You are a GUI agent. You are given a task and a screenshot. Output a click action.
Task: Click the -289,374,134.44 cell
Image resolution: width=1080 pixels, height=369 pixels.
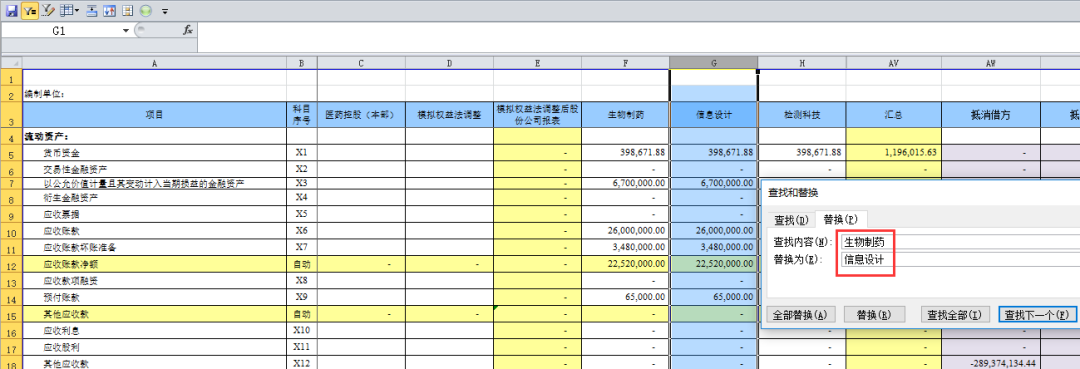pyautogui.click(x=990, y=363)
